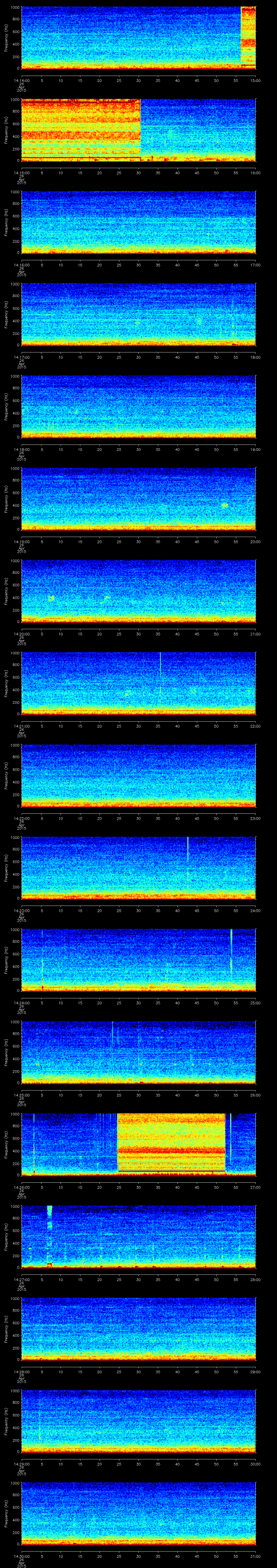Click the quiet blue section of the 14:15:00 spectrogram
The width and height of the screenshot is (277, 1568).
tap(199, 130)
